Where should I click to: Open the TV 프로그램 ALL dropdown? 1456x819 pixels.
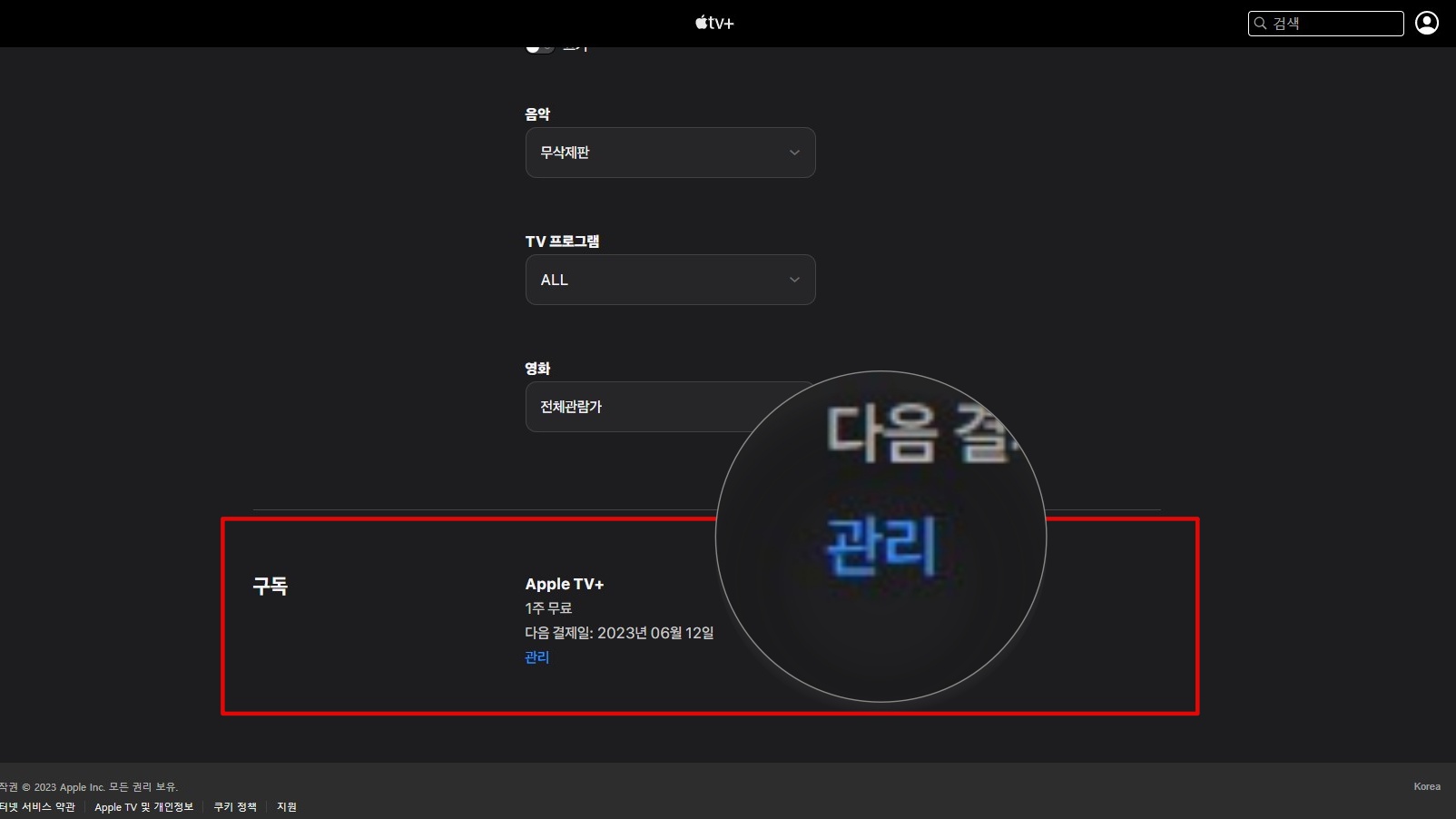tap(670, 280)
